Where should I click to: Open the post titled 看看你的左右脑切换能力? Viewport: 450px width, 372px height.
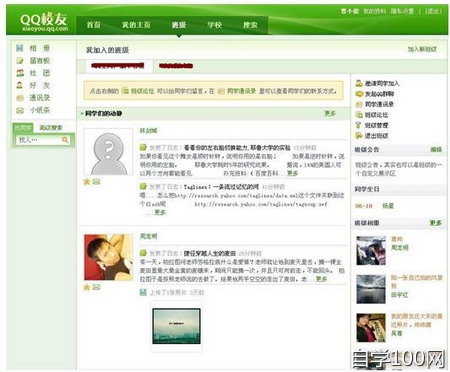tap(237, 147)
